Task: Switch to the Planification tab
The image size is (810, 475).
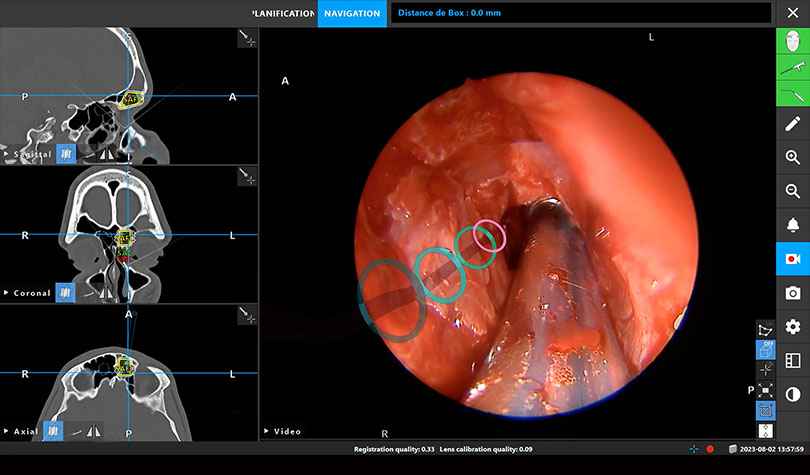Action: [x=284, y=14]
